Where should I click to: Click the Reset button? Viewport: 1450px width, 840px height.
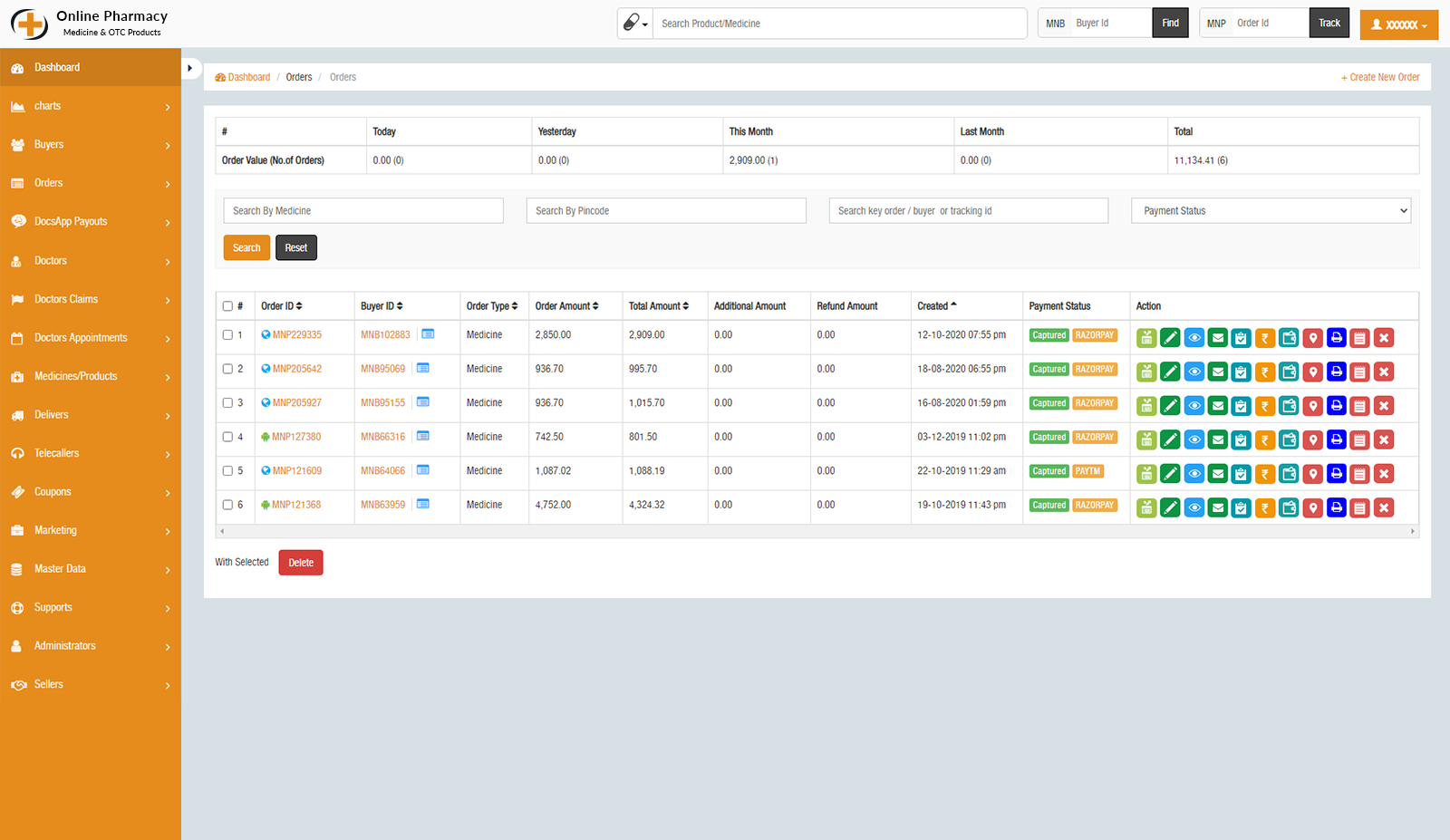tap(296, 247)
